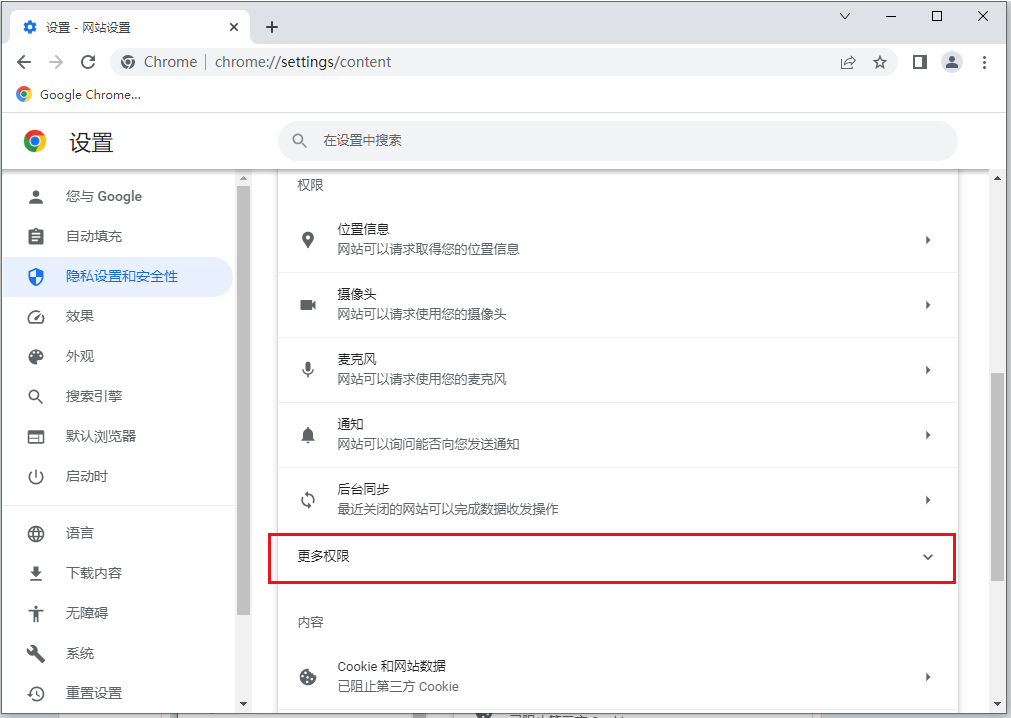1011x718 pixels.
Task: Click the Cookie 和网站数据 title
Action: [391, 666]
